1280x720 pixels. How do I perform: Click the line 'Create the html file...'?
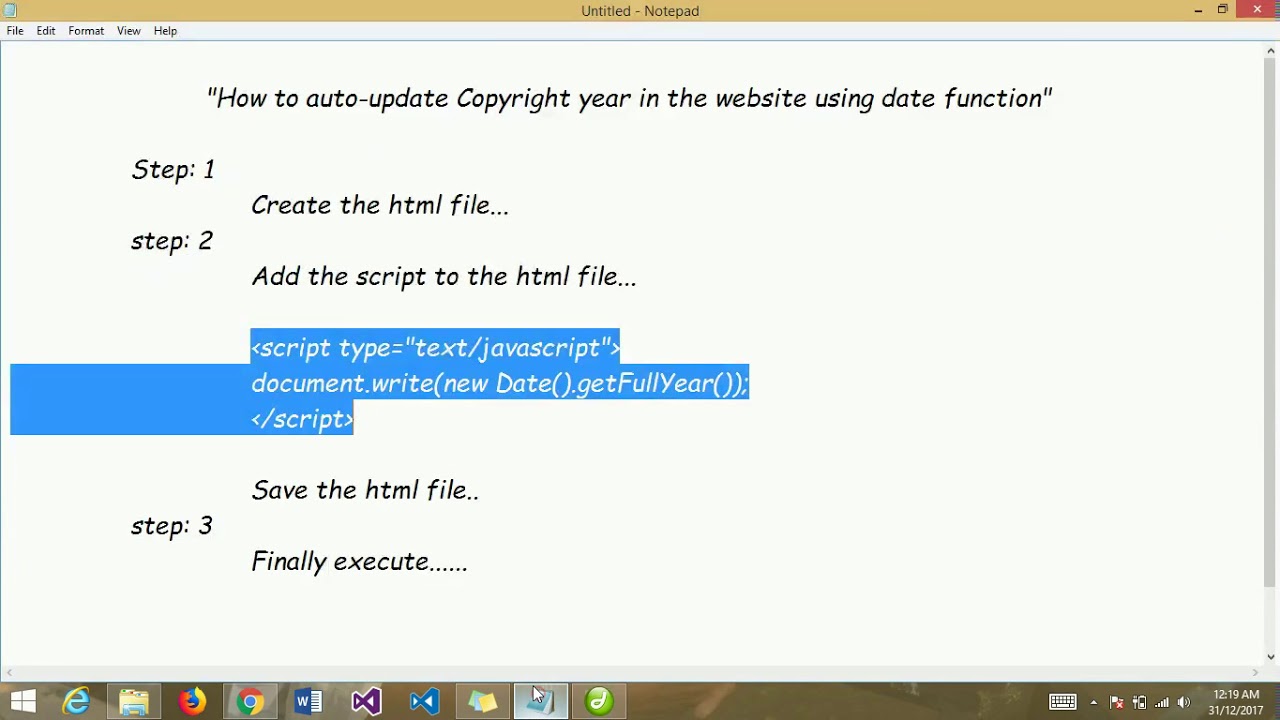tap(380, 205)
